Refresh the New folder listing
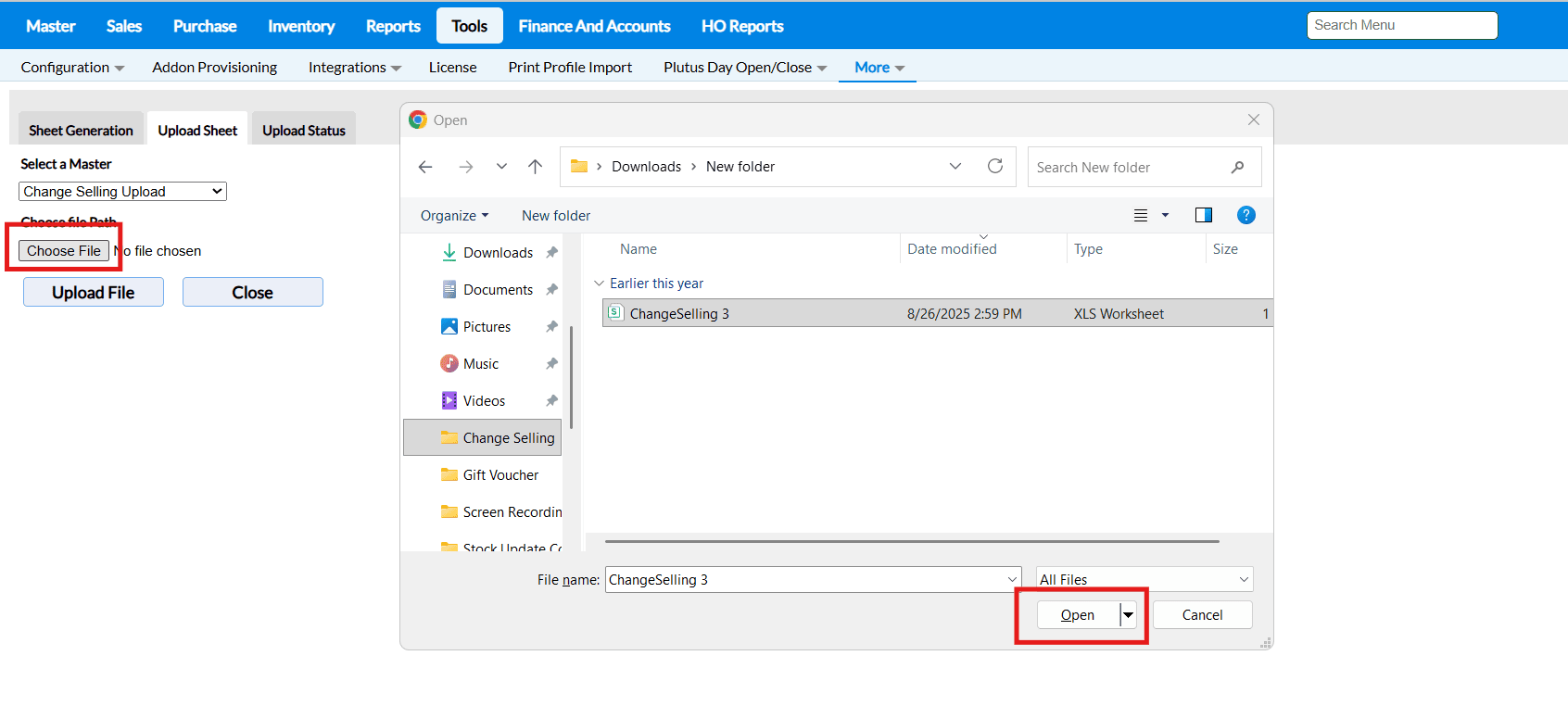The image size is (1568, 706). pos(995,166)
